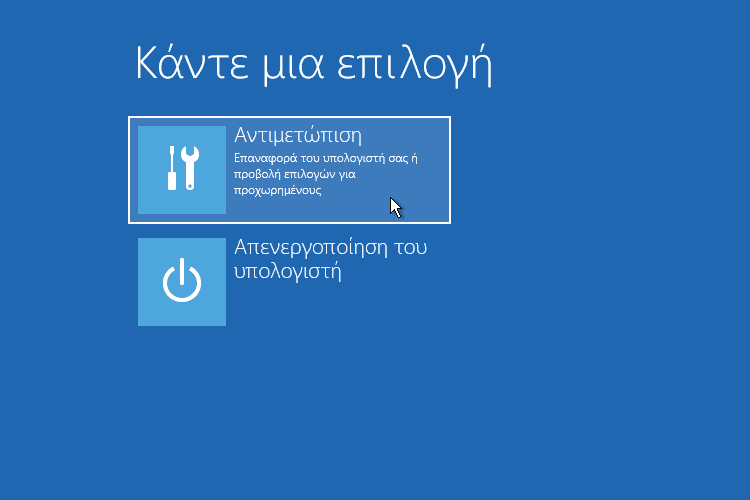
Task: Open troubleshooting via the tools icon
Action: [x=182, y=170]
